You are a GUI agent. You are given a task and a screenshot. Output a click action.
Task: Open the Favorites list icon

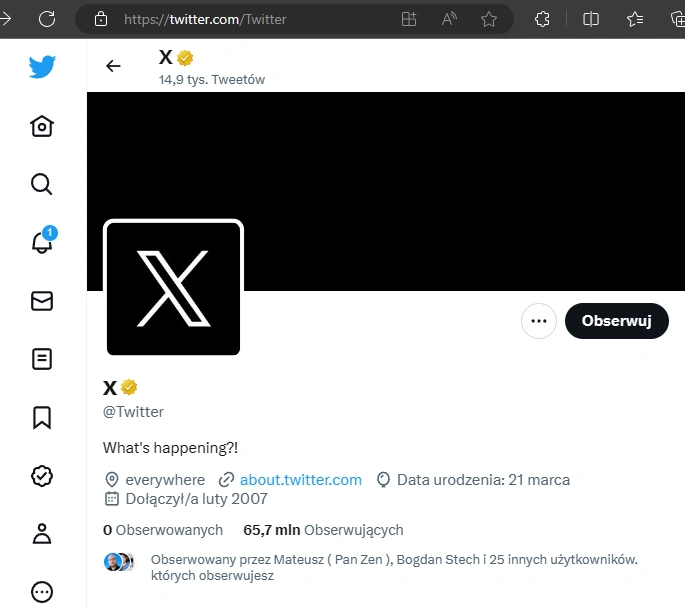pos(635,19)
